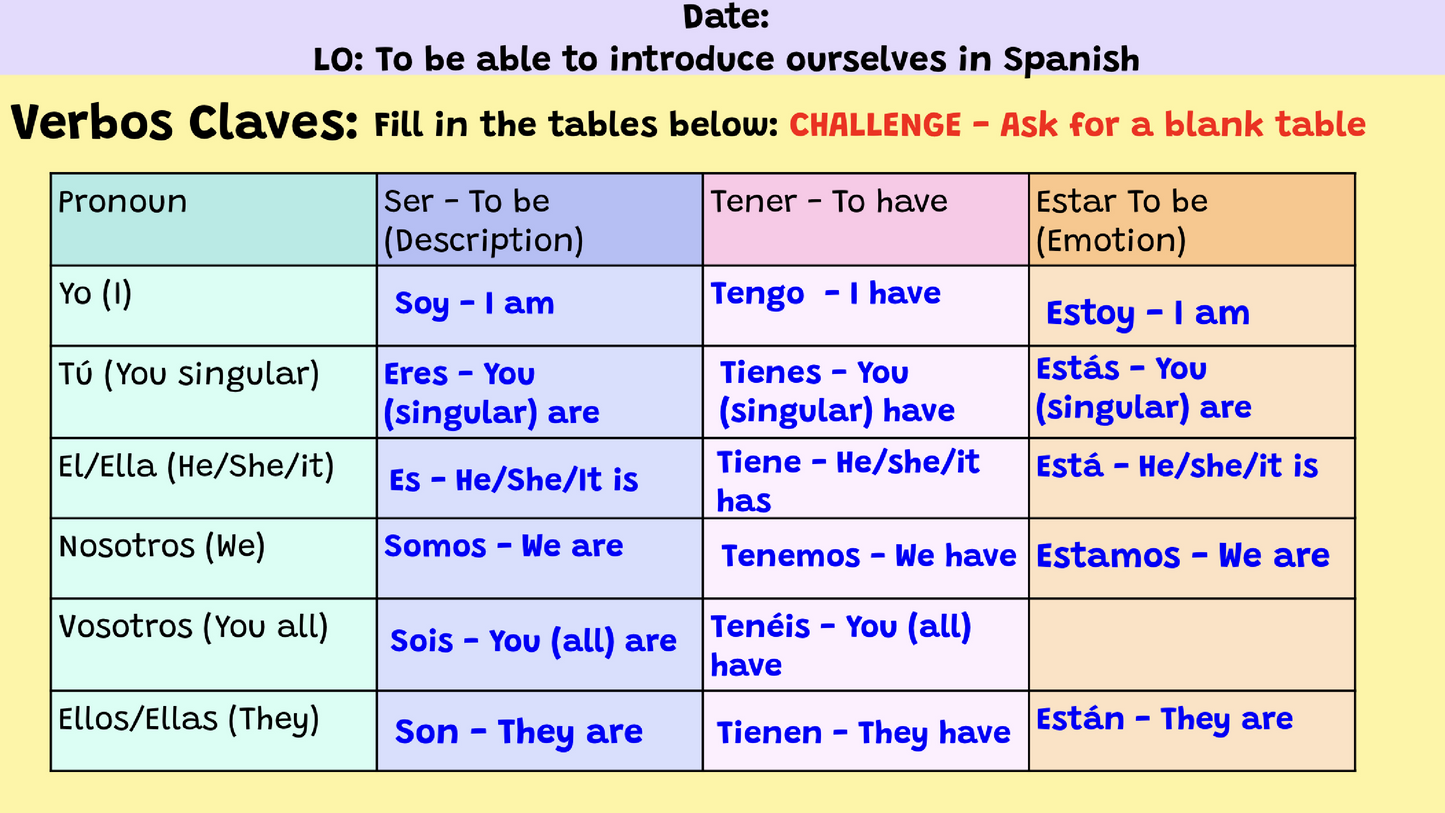Select the 'Nosotros (We)' pronoun cell
Screen dimensions: 1445x813
[x=214, y=558]
